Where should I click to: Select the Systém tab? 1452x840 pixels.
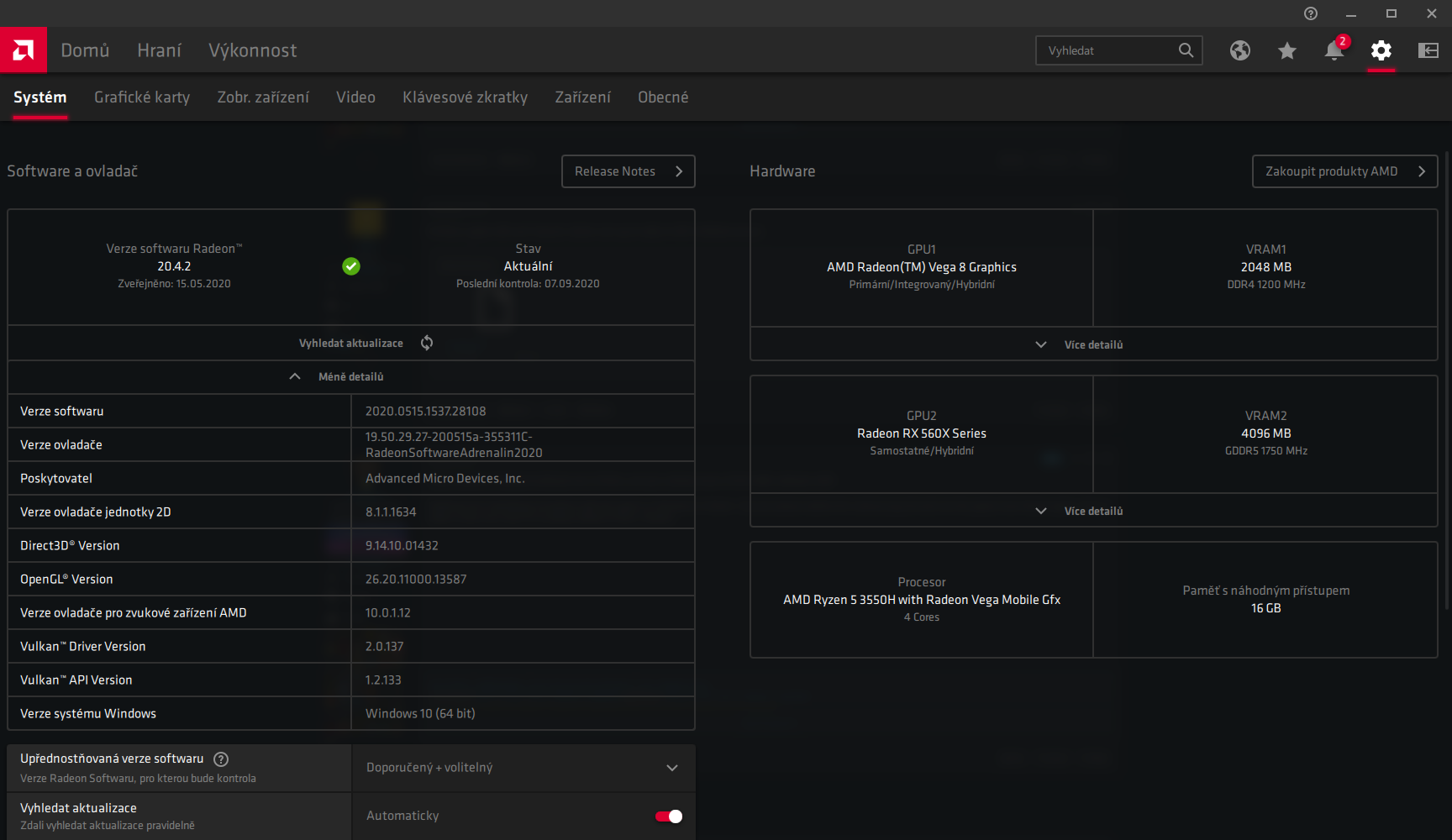click(x=39, y=97)
